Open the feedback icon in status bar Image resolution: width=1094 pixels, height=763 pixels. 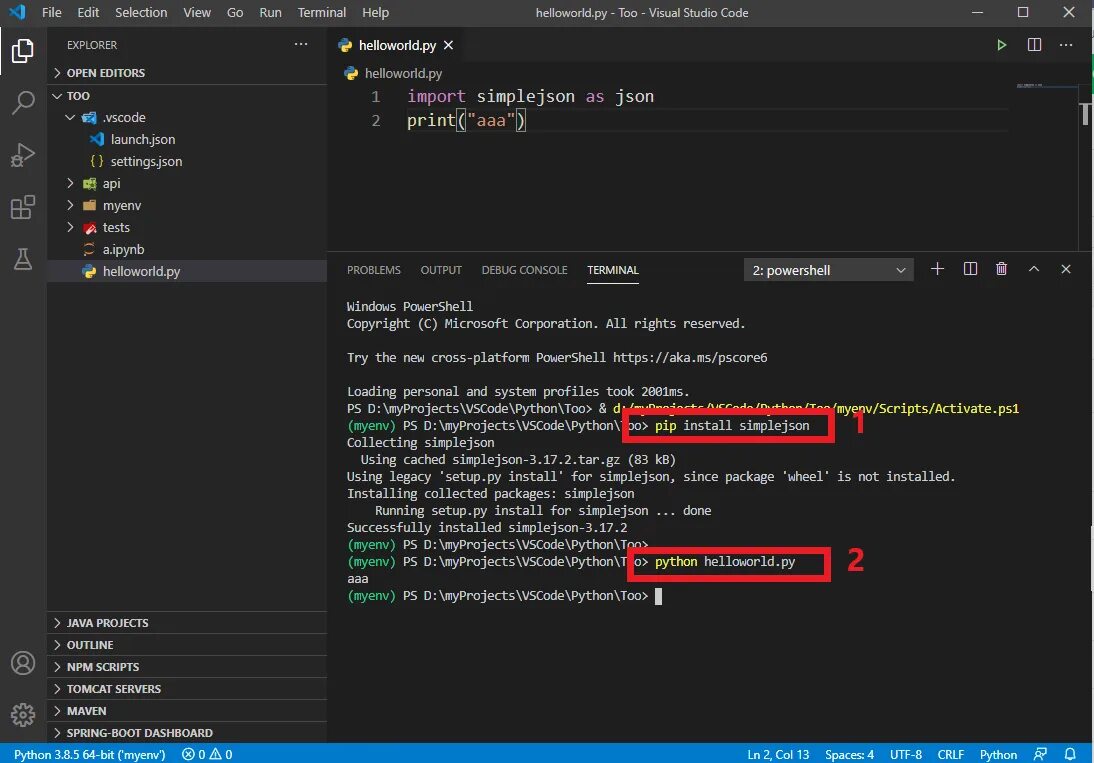[x=1040, y=754]
